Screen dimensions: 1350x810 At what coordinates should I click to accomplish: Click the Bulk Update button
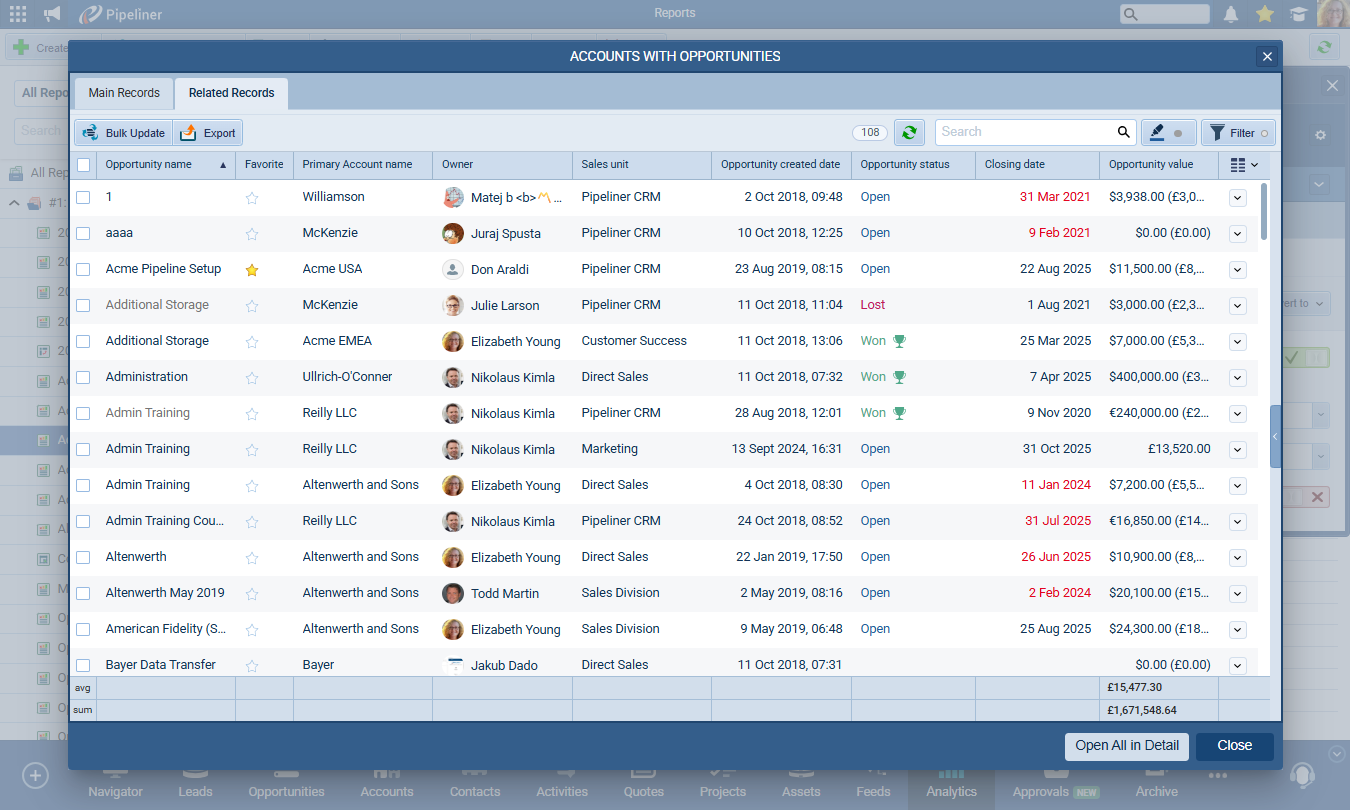(124, 133)
